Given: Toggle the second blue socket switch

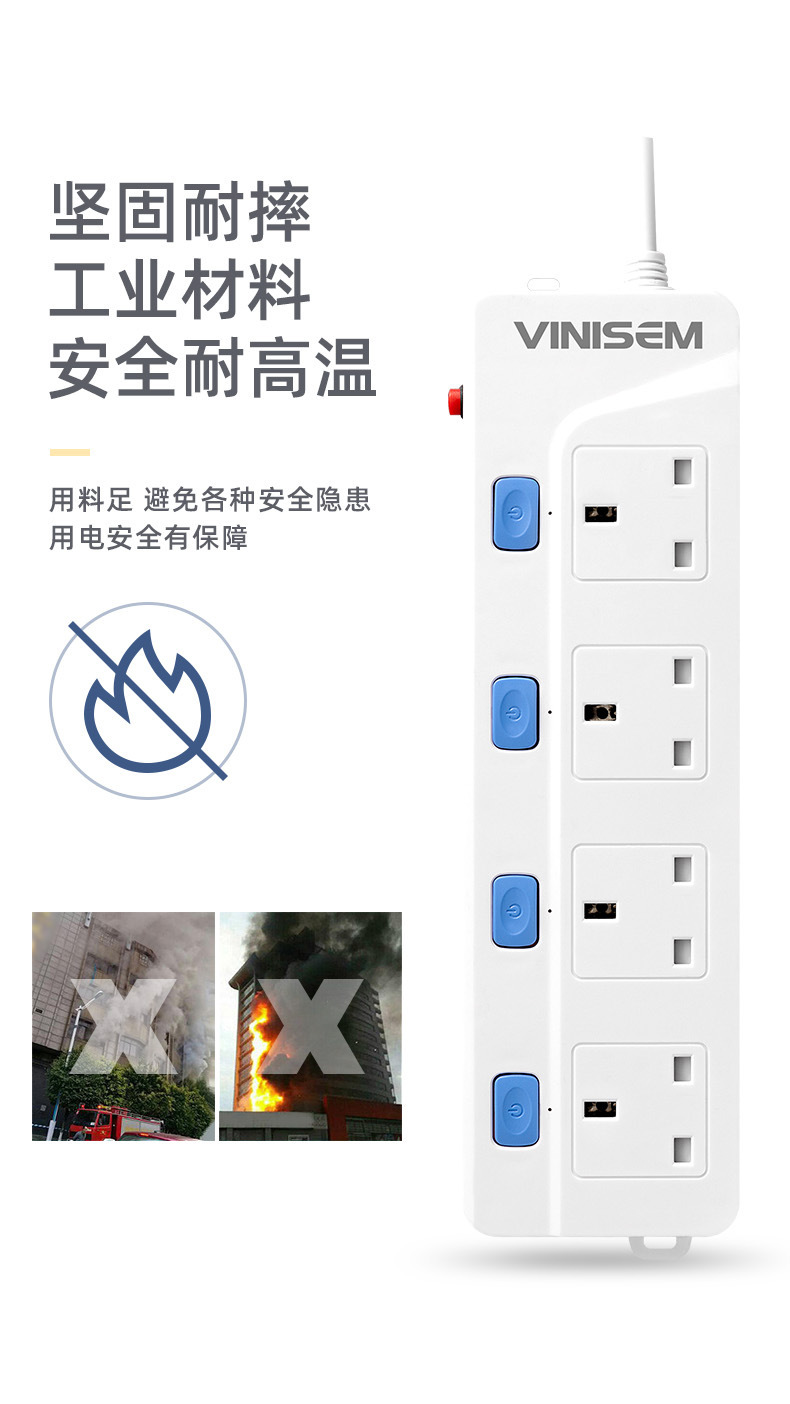Looking at the screenshot, I should (516, 713).
